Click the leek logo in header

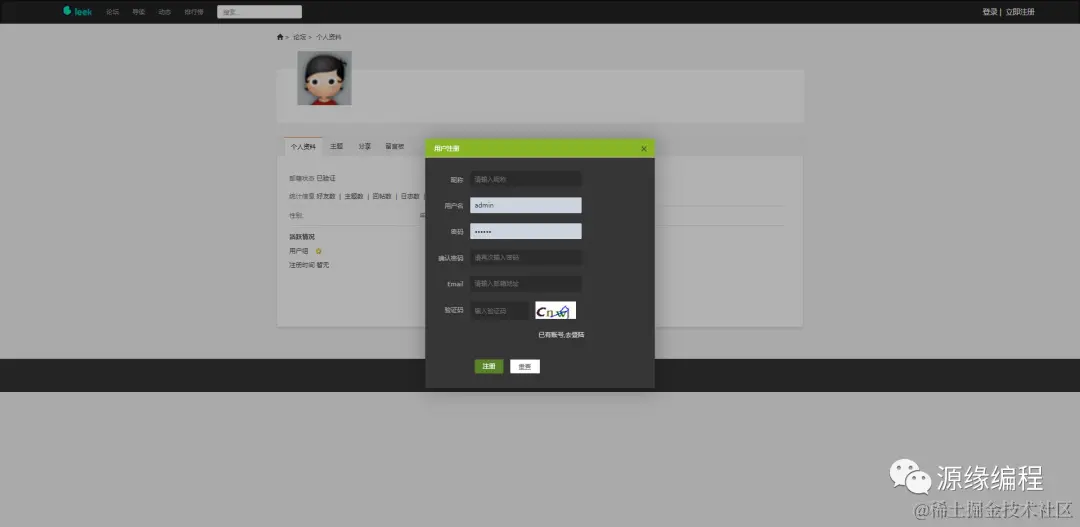77,11
